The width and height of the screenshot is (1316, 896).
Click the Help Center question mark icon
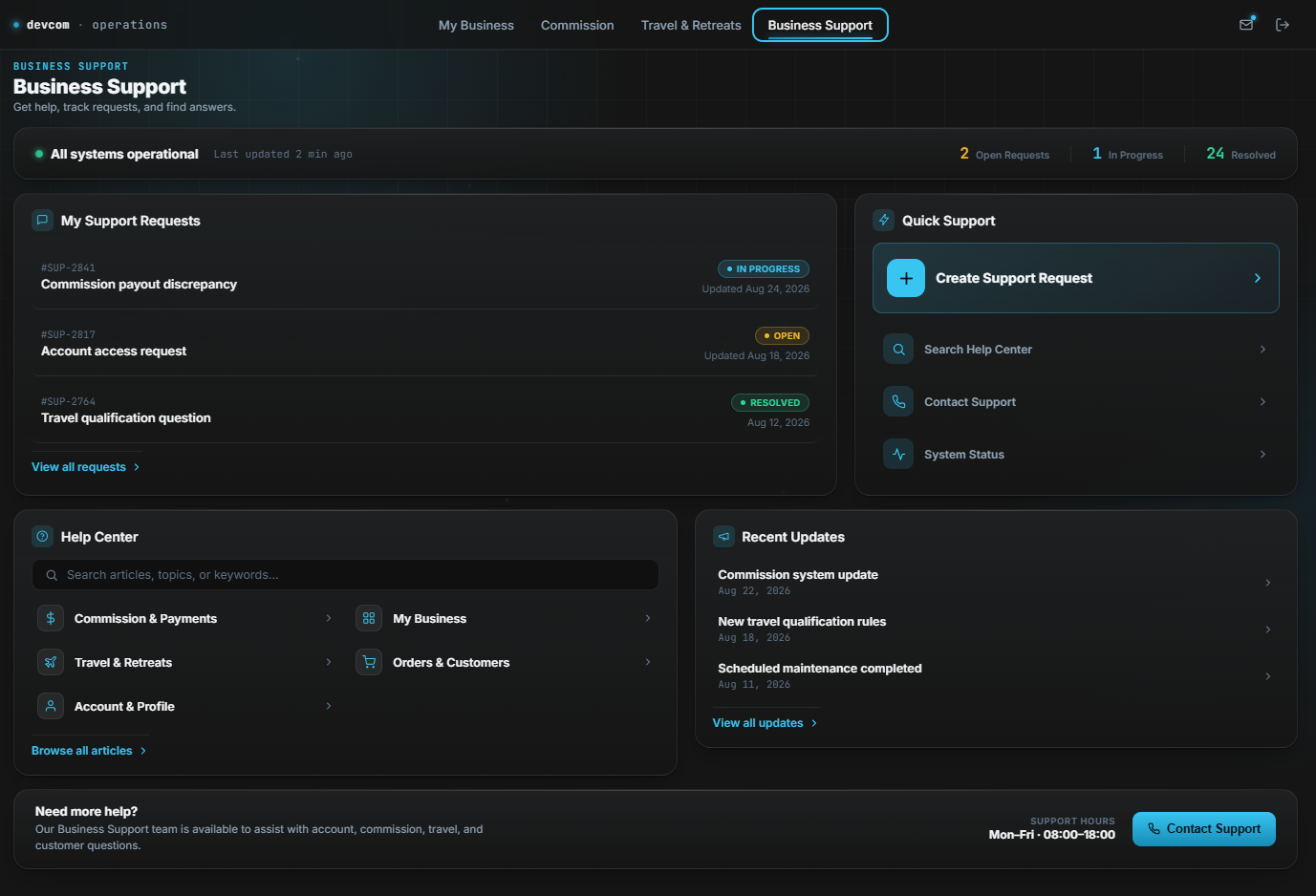[42, 537]
